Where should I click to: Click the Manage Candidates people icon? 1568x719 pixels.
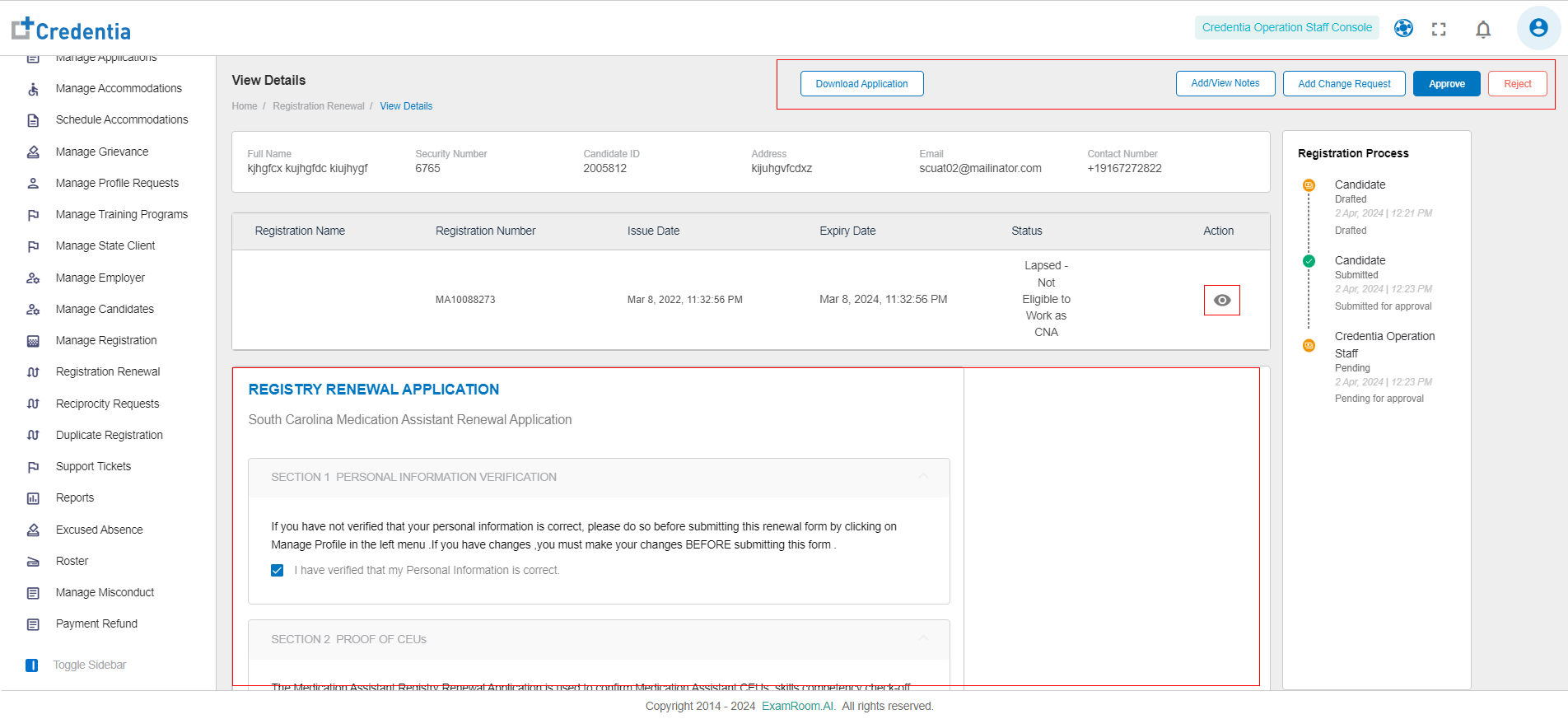point(33,310)
